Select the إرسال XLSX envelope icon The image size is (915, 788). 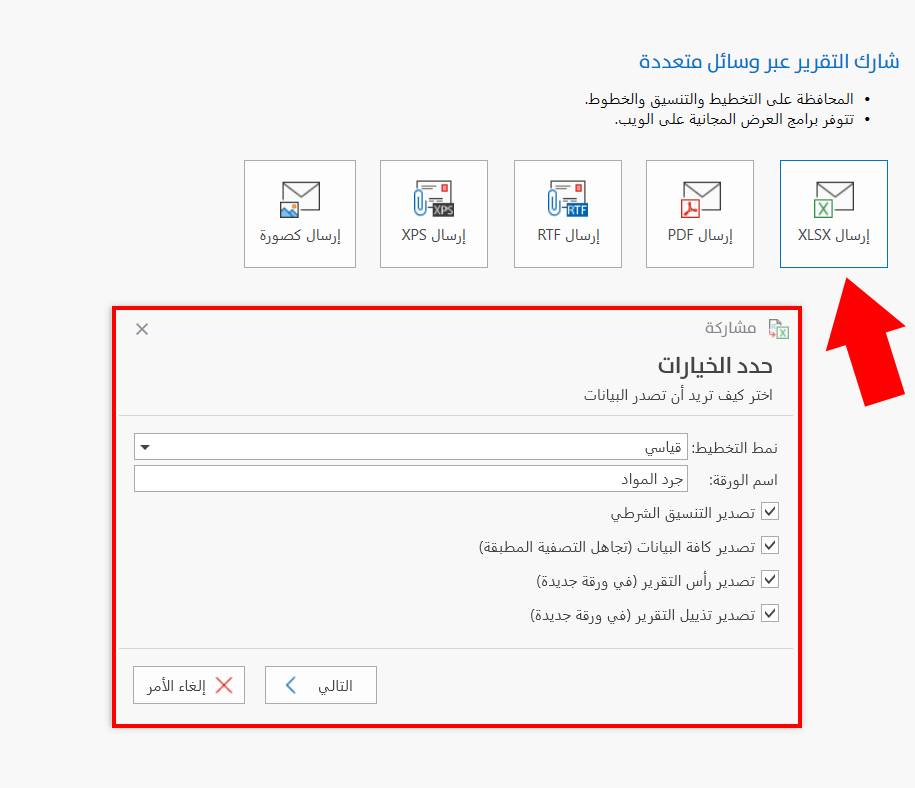(833, 197)
